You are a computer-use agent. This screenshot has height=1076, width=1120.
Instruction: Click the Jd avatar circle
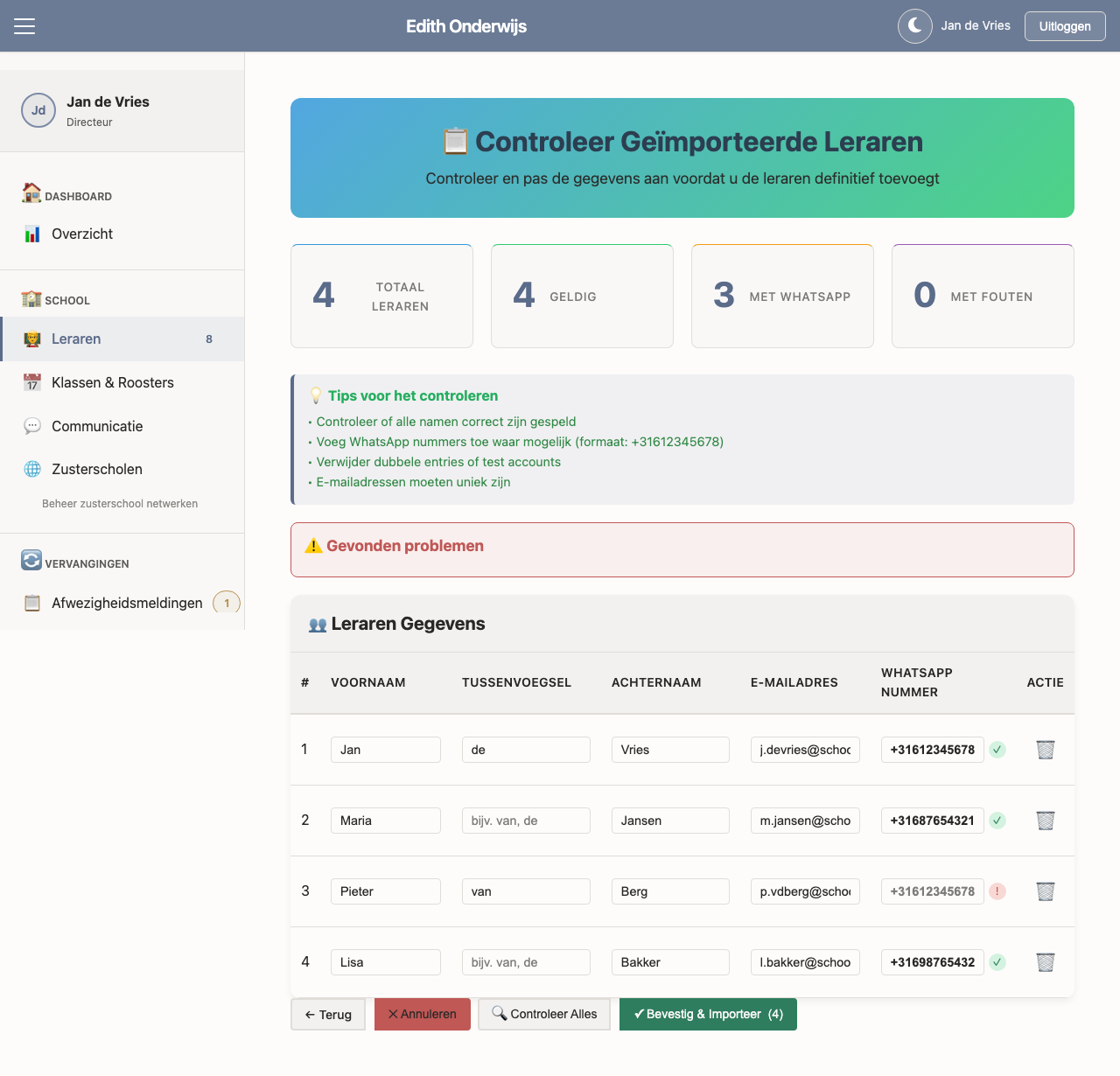[x=38, y=110]
